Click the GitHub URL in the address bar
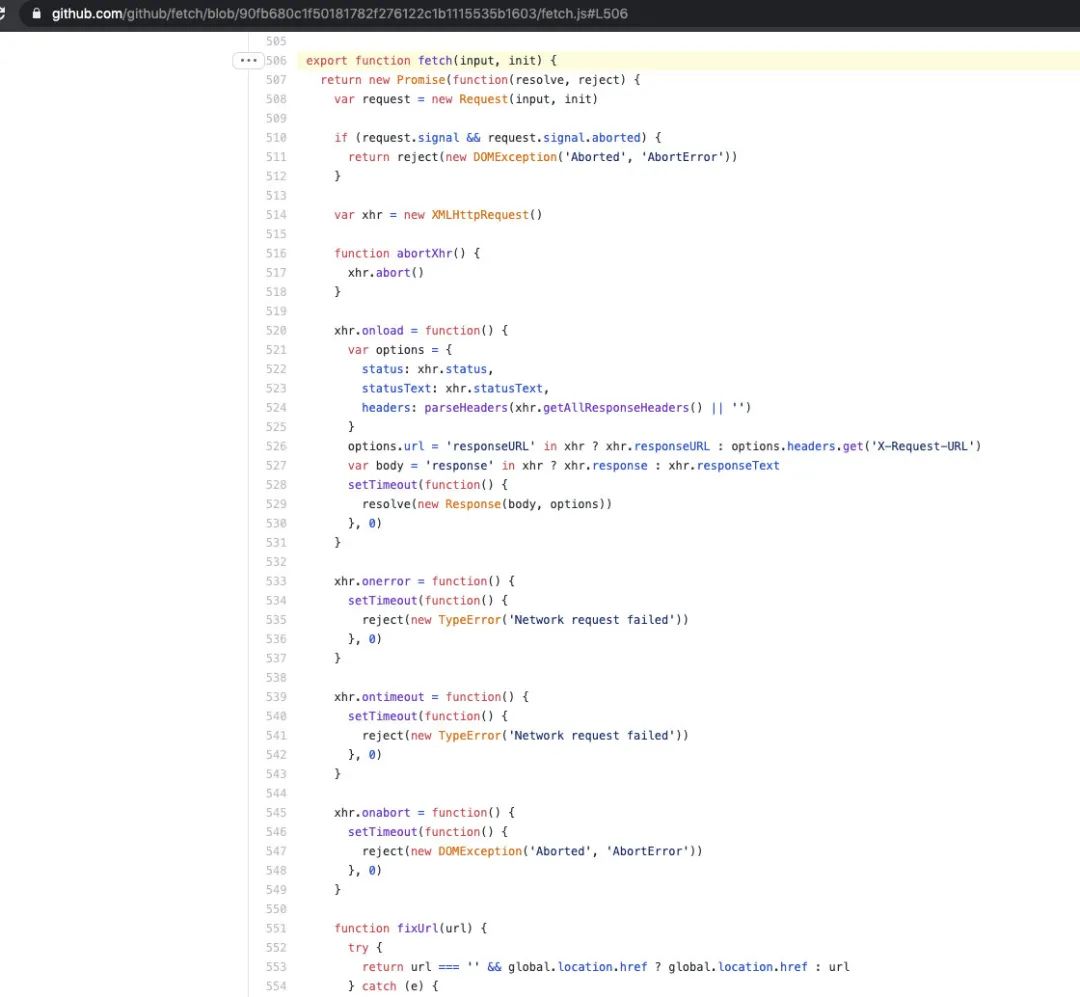The height and width of the screenshot is (997, 1080). pos(340,14)
